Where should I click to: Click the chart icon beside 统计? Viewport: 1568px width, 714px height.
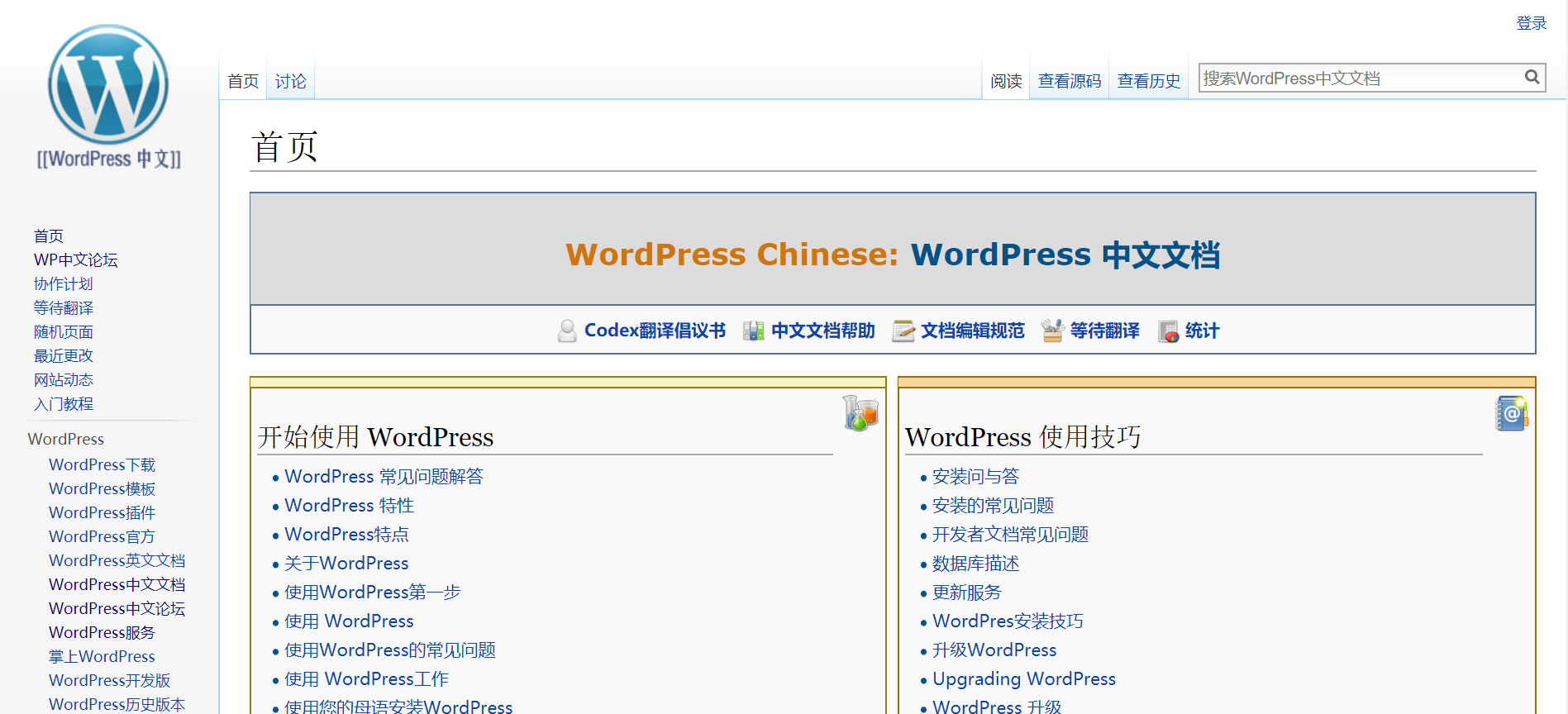pyautogui.click(x=1169, y=331)
